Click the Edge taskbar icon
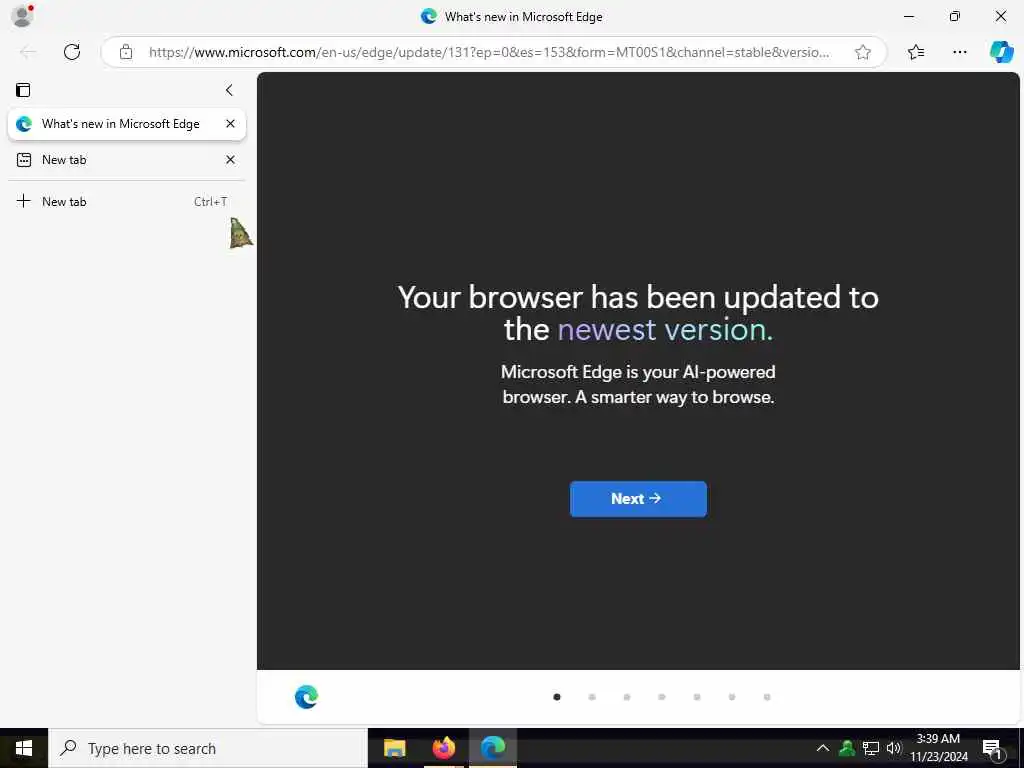This screenshot has width=1024, height=768. click(x=493, y=748)
